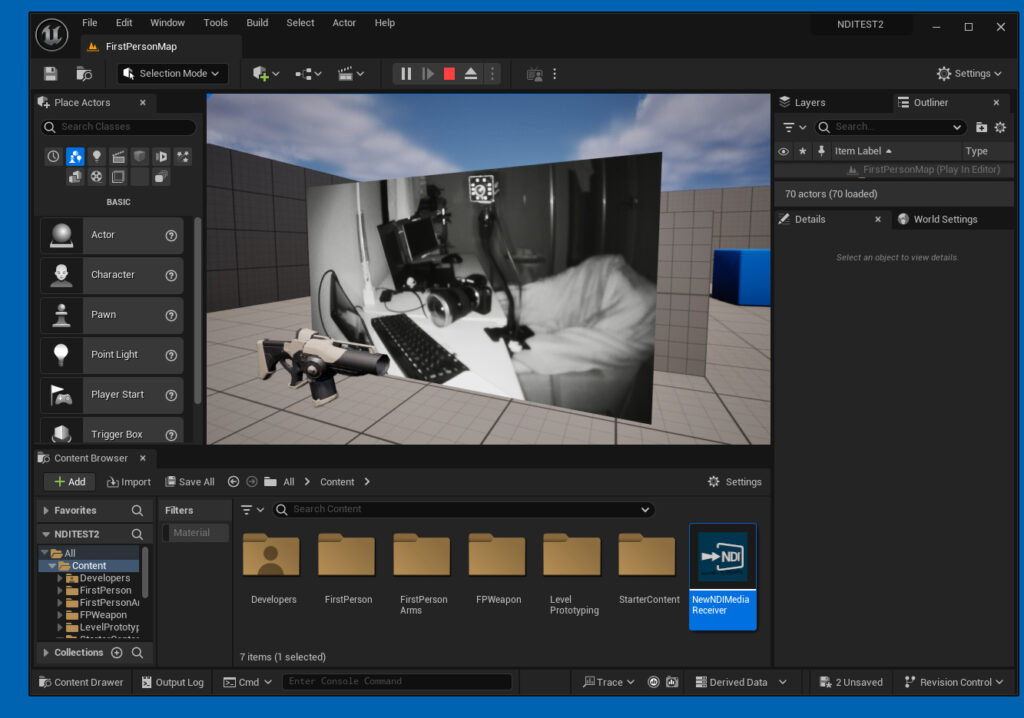Screen dimensions: 1024x718
Task: Switch to the World Settings tab
Action: click(x=944, y=218)
